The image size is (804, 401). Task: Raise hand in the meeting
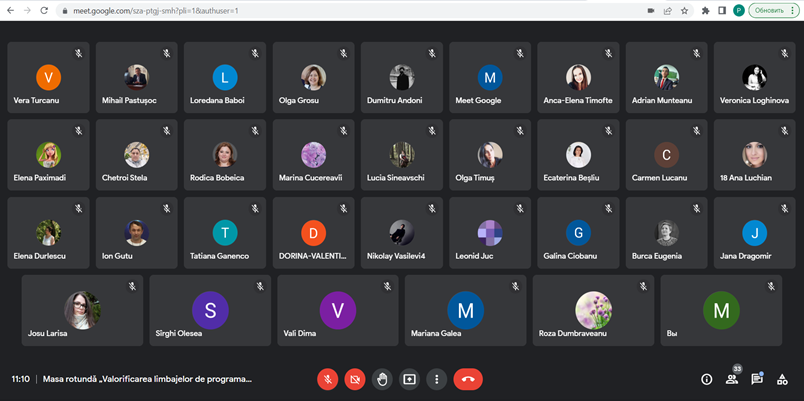[381, 379]
